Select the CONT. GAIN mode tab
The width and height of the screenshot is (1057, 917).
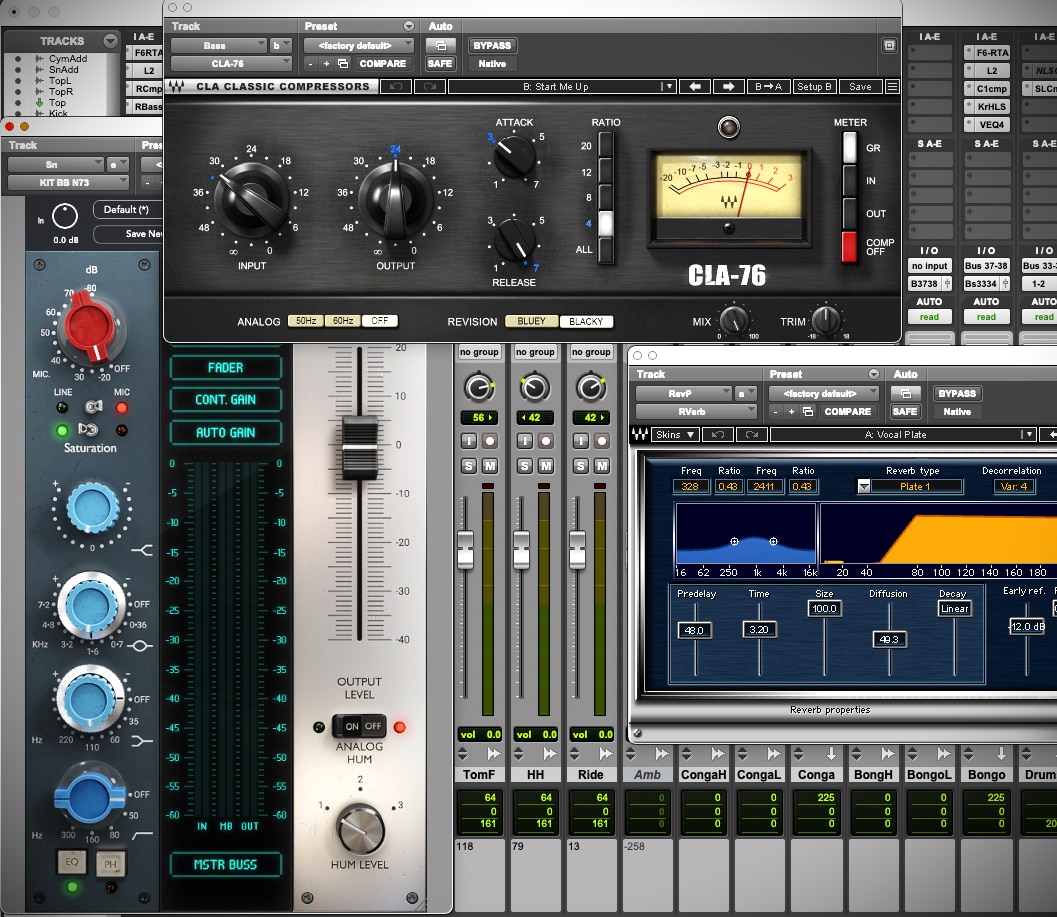pos(226,399)
